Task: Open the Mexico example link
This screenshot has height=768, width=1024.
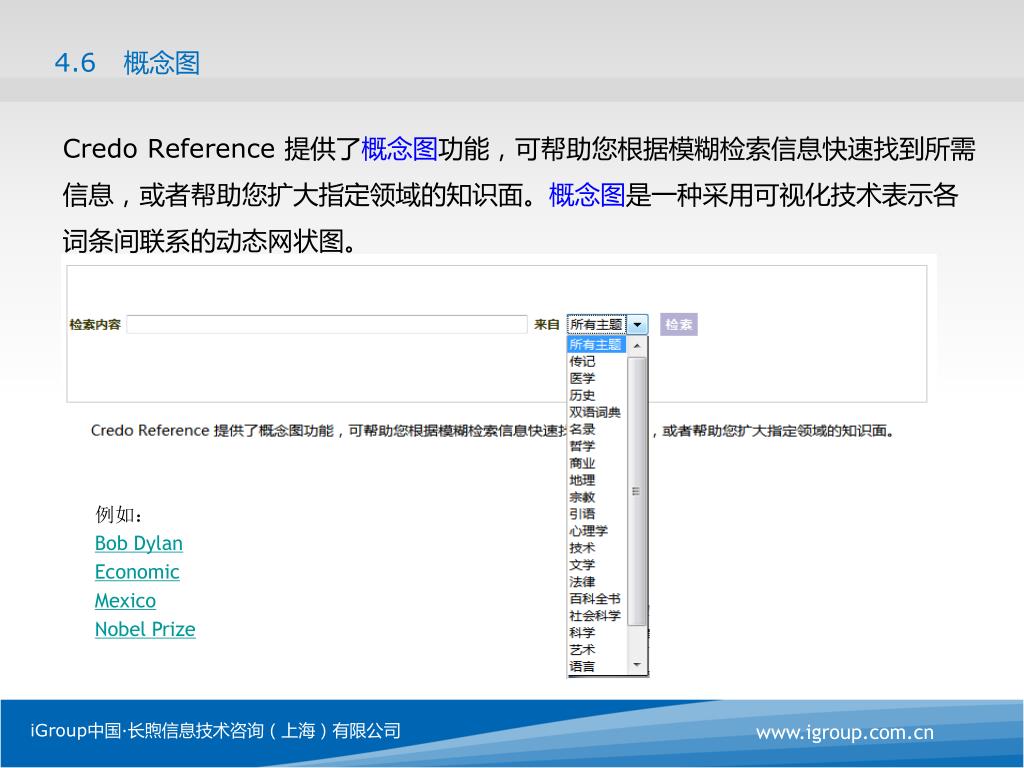Action: pyautogui.click(x=125, y=601)
